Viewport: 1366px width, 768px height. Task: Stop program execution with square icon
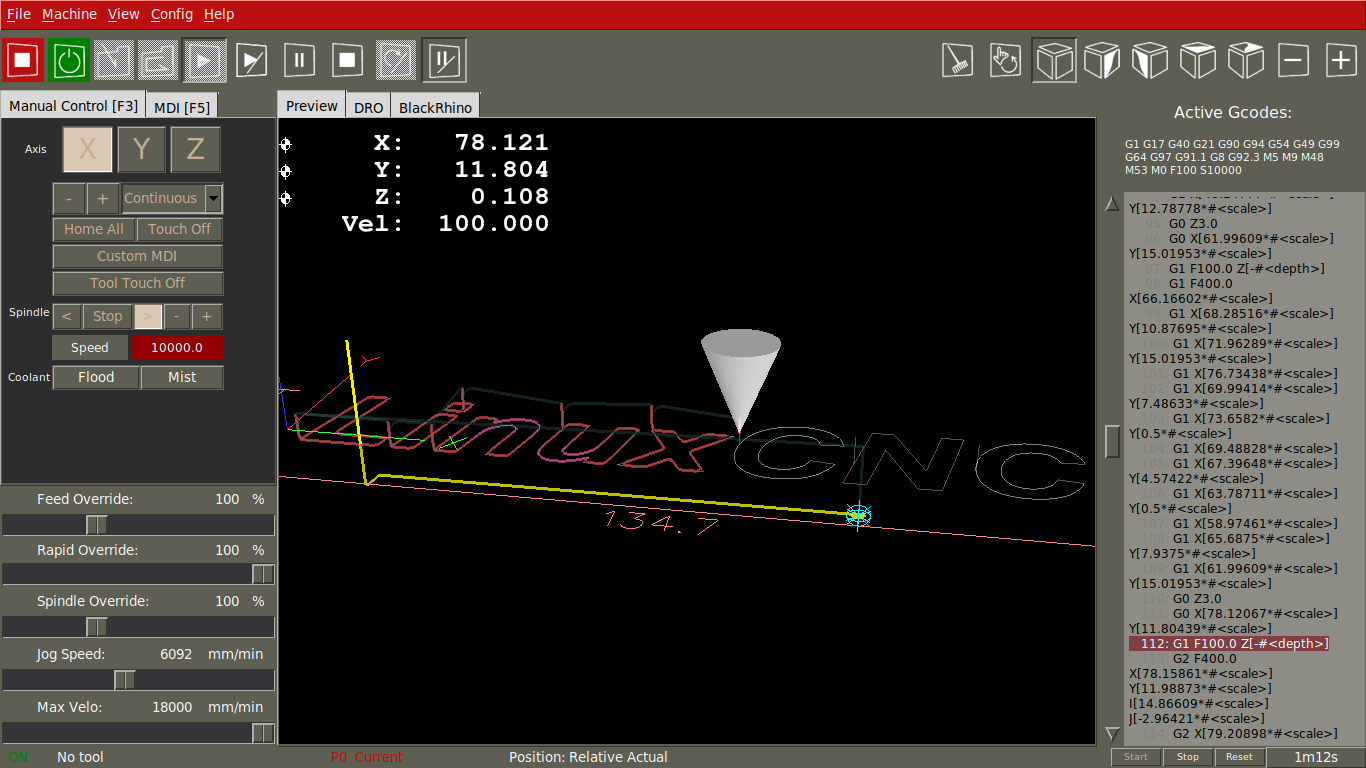(x=347, y=61)
